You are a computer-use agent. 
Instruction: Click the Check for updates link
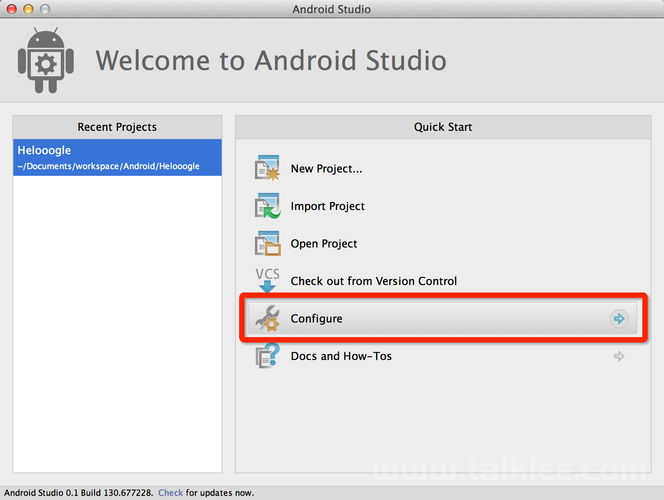pyautogui.click(x=171, y=493)
